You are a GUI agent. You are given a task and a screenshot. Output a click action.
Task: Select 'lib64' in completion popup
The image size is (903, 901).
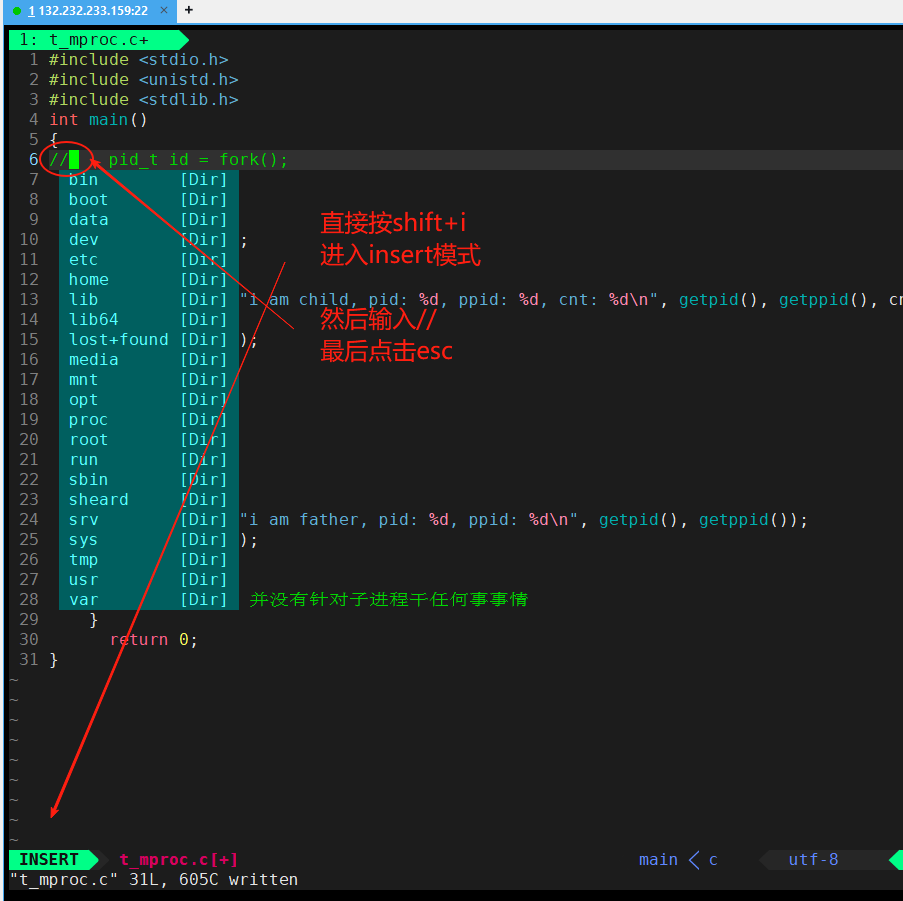(x=149, y=320)
